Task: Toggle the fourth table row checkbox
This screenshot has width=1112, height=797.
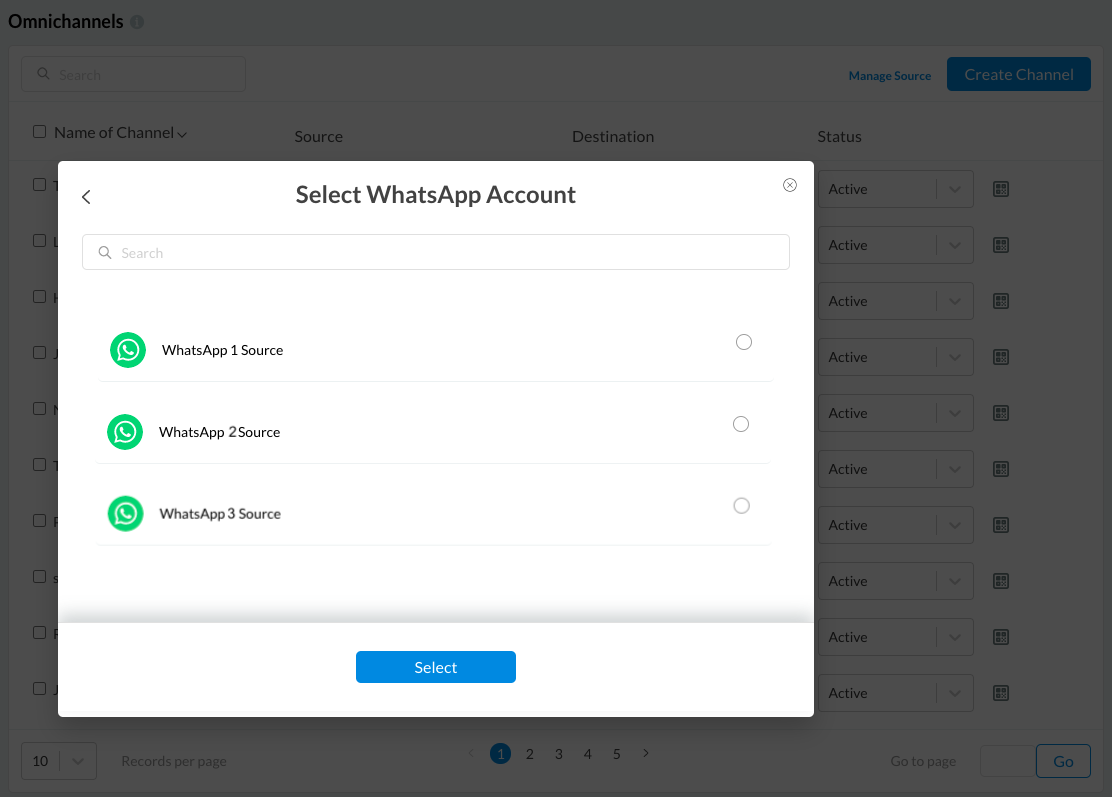Action: tap(40, 352)
